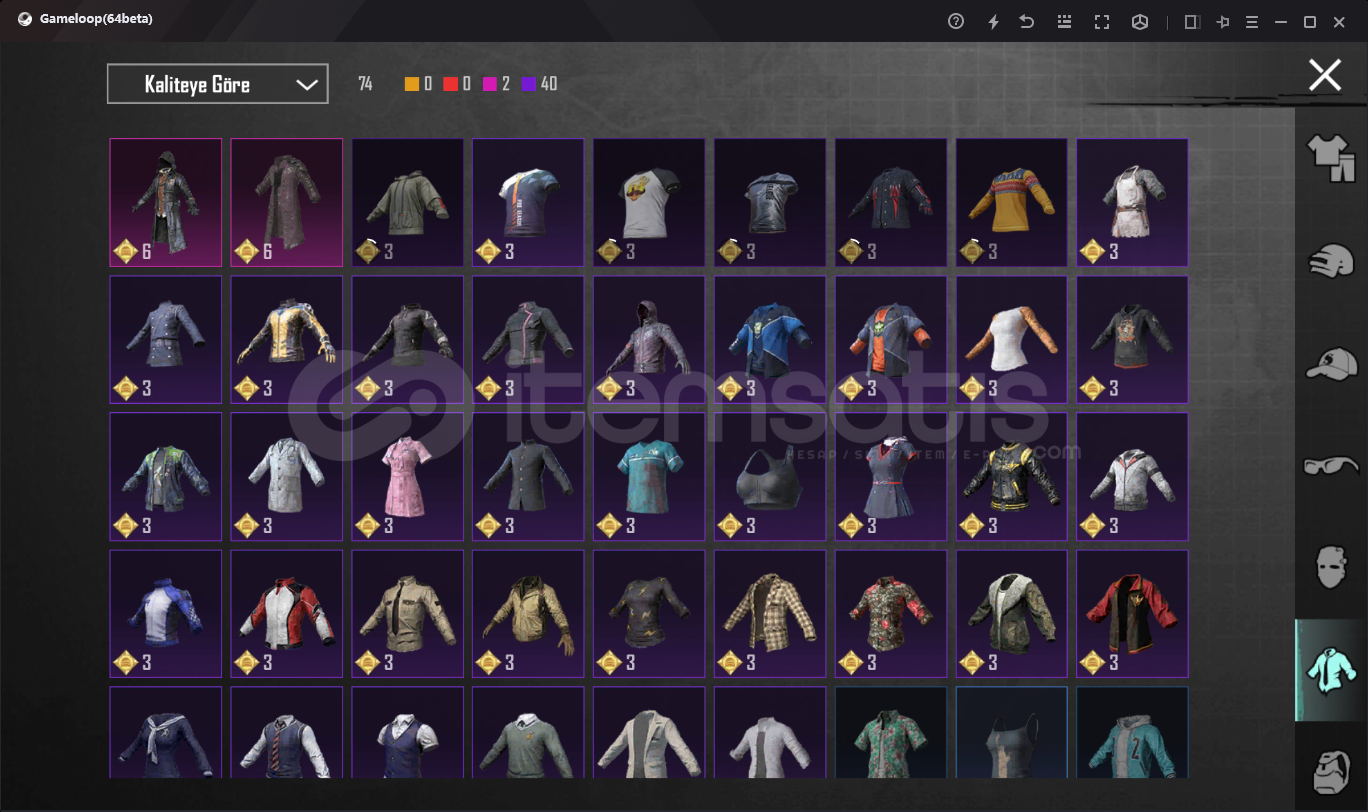Select the blue jacket with green shirt
This screenshot has width=1368, height=812.
[770, 340]
